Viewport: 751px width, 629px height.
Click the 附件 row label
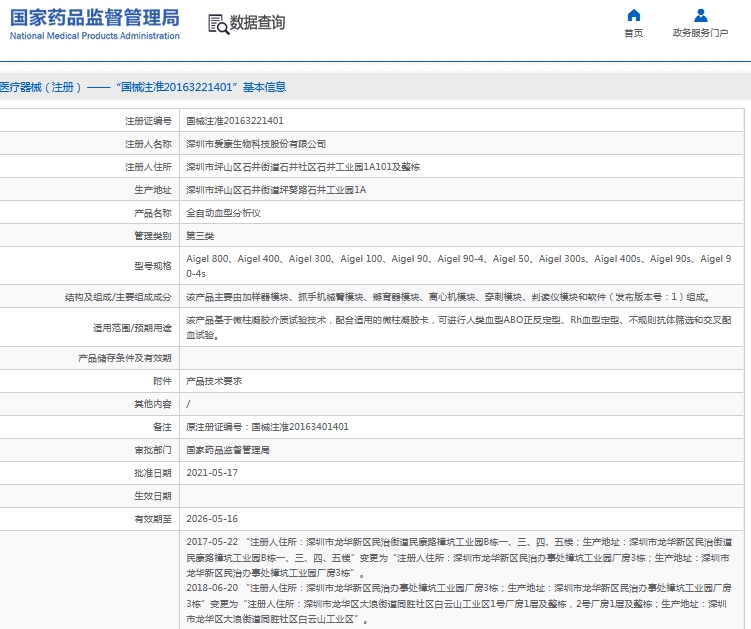point(162,381)
